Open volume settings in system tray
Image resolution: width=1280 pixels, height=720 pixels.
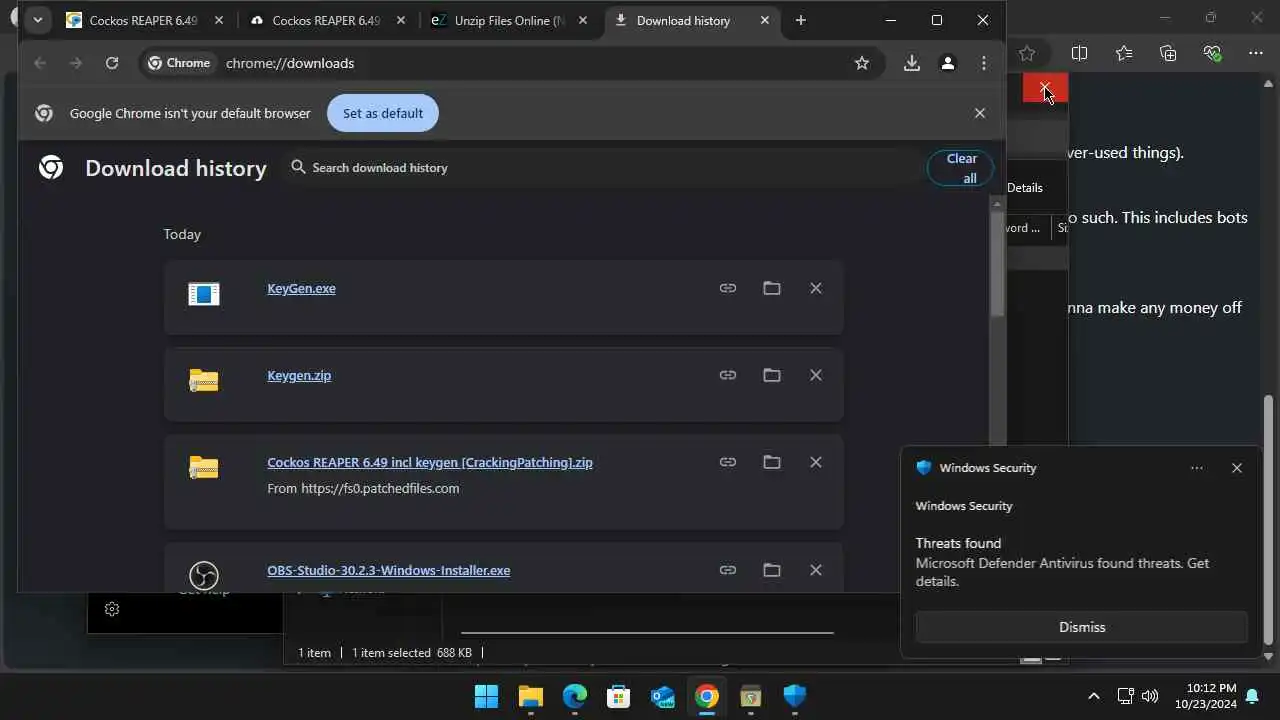[1150, 696]
